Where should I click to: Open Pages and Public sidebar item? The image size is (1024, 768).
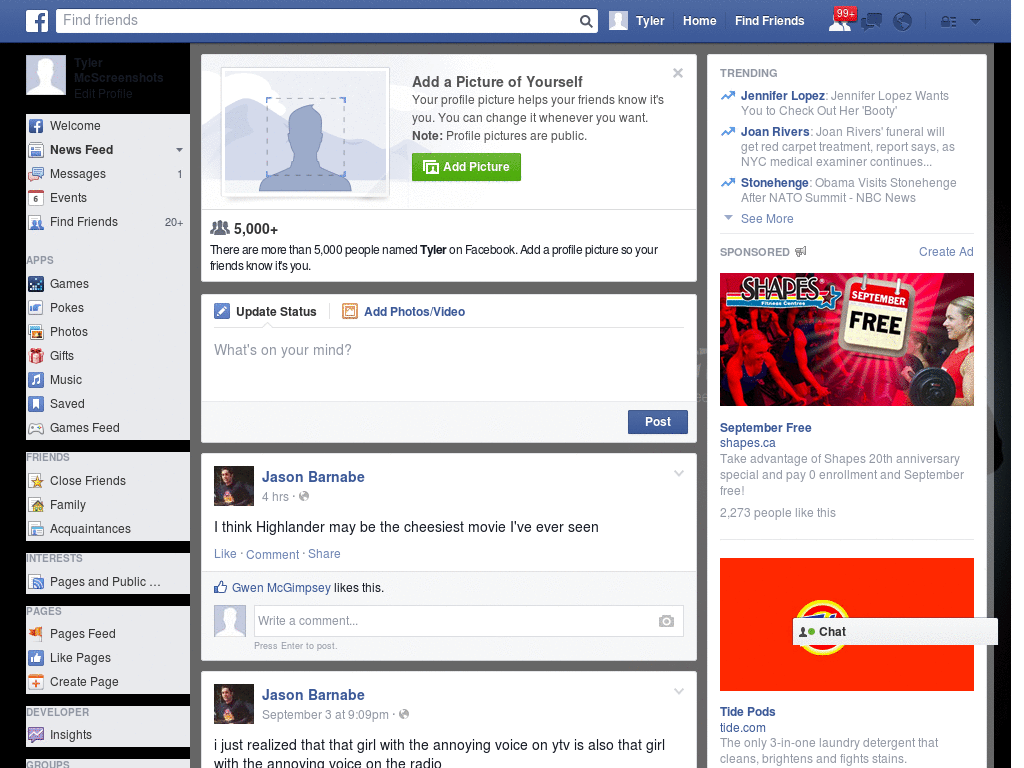click(x=108, y=582)
